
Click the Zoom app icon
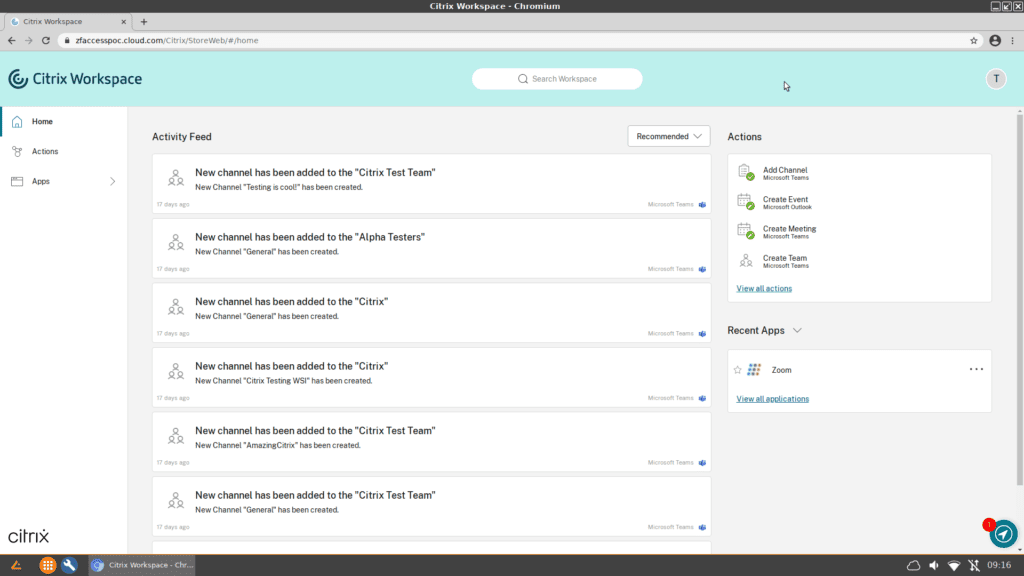point(754,370)
